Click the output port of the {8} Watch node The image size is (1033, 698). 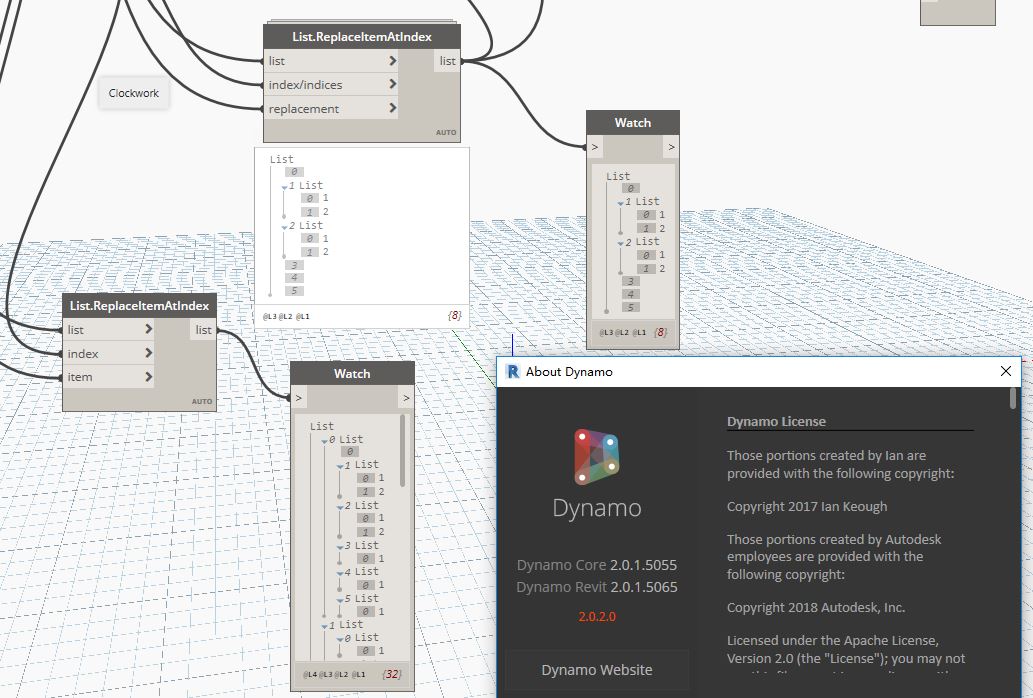tap(671, 147)
